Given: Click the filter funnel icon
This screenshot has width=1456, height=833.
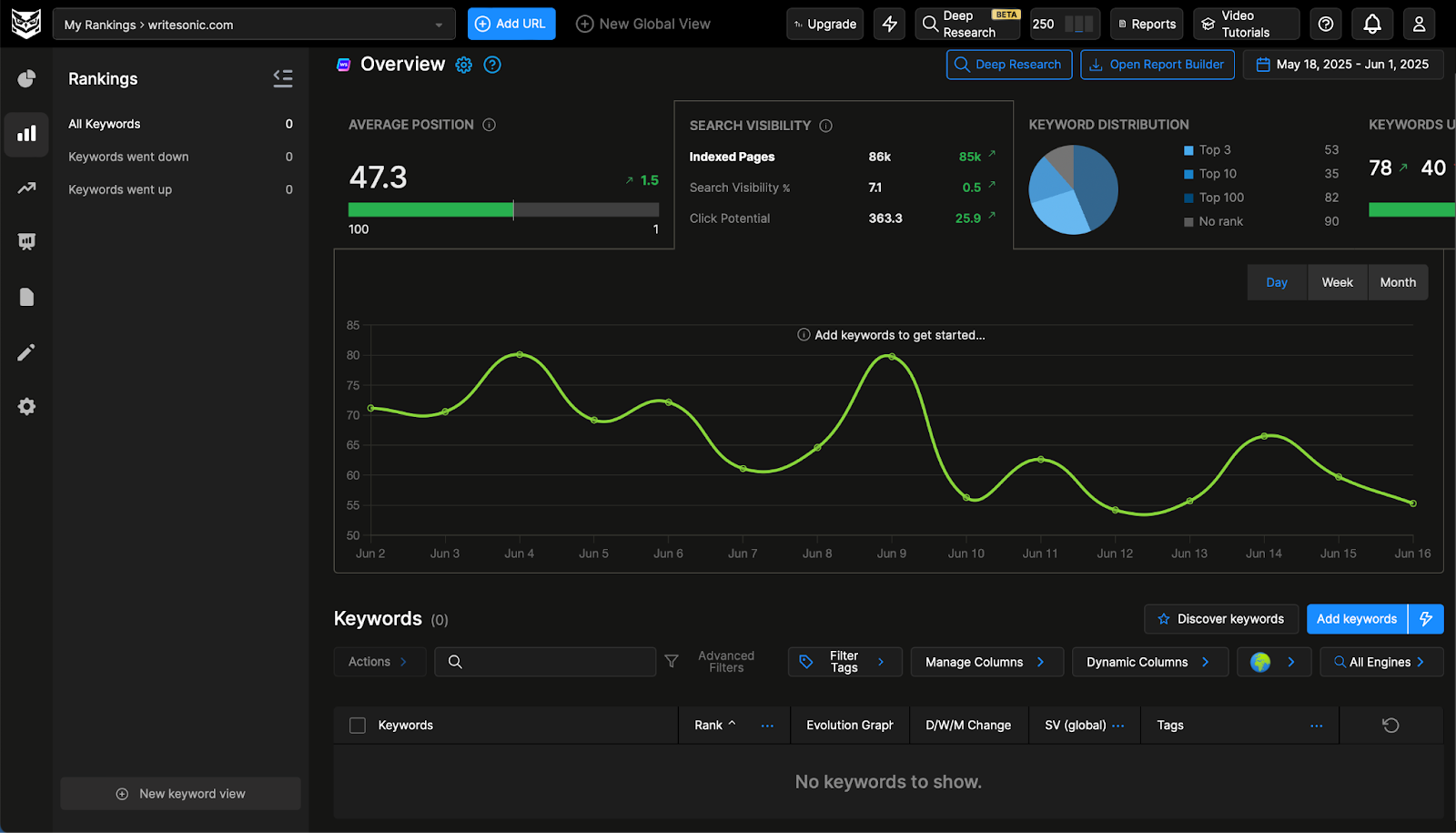Looking at the screenshot, I should click(672, 662).
